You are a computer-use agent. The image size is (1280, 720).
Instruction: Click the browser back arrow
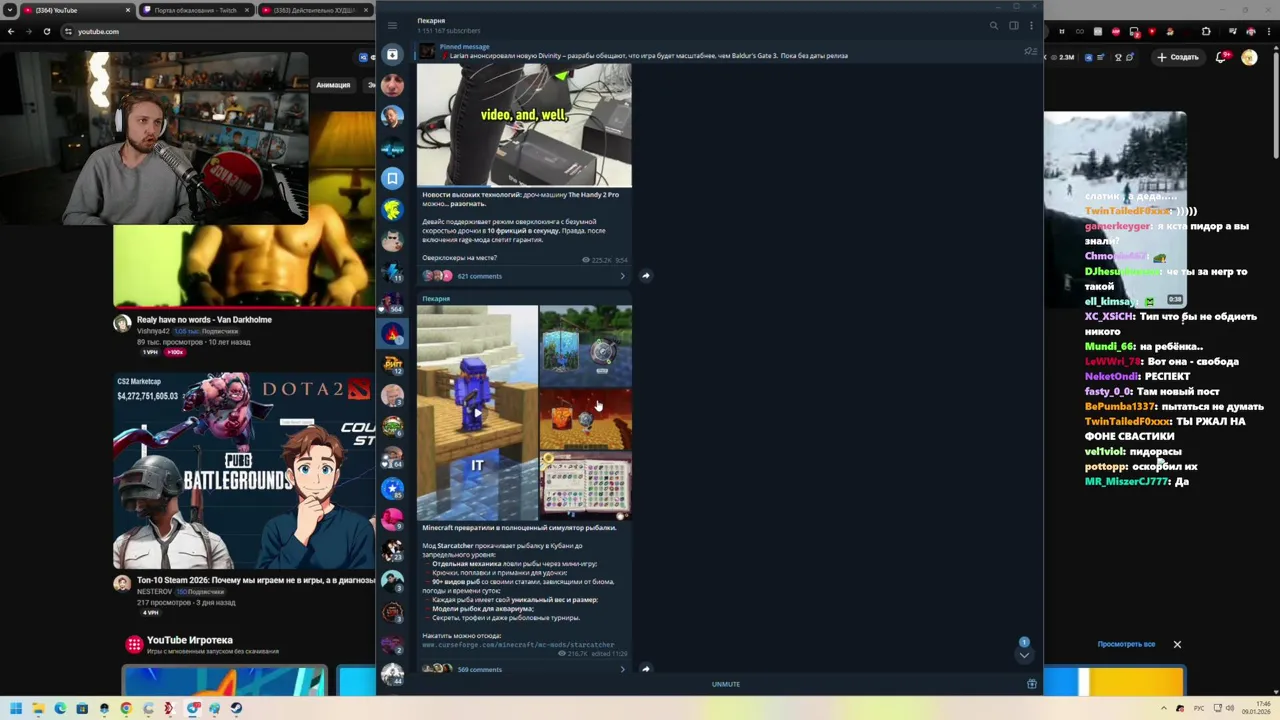[x=11, y=31]
